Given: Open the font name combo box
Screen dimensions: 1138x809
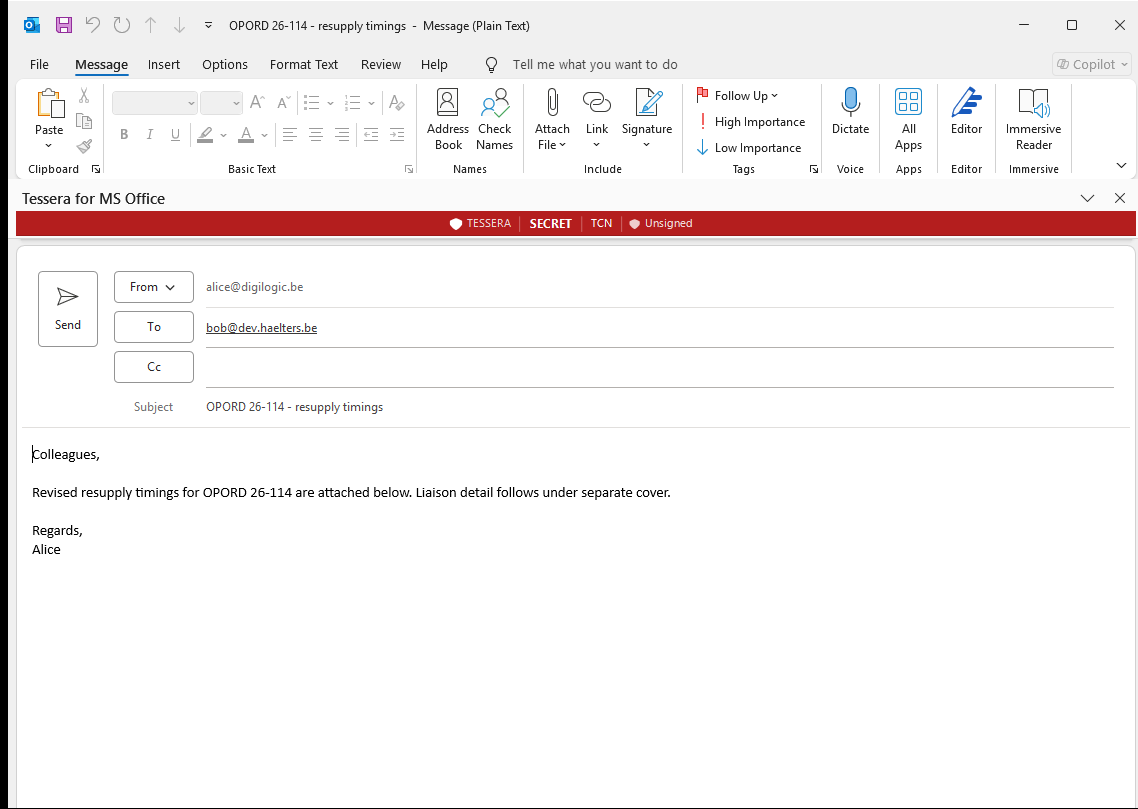Looking at the screenshot, I should click(155, 103).
